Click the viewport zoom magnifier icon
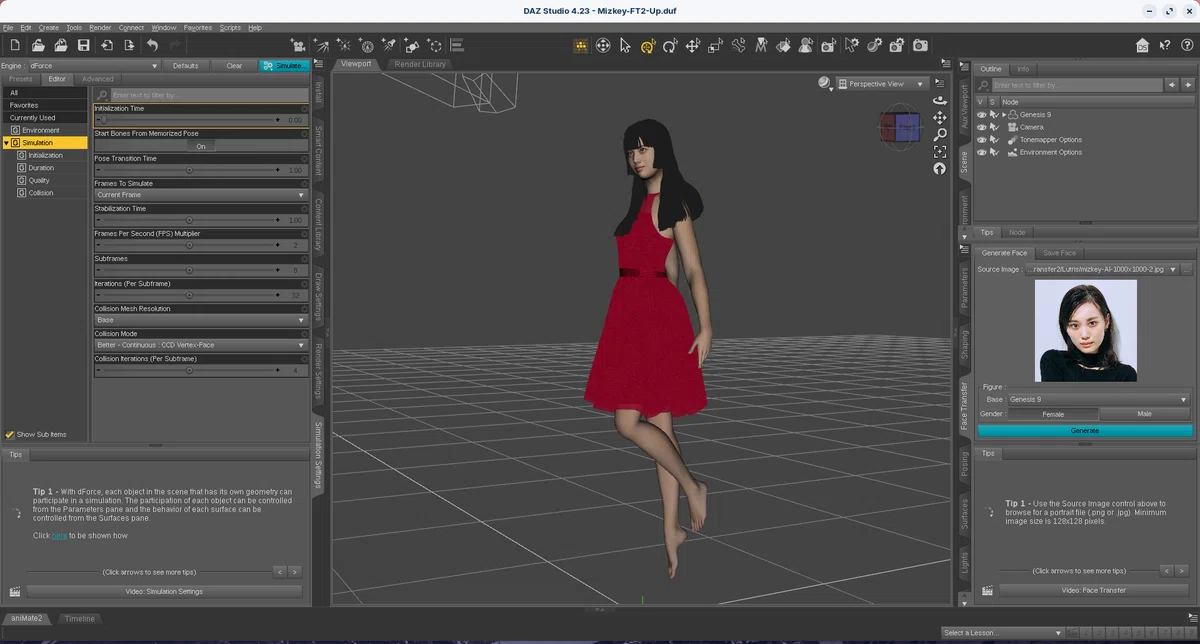The width and height of the screenshot is (1200, 644). [940, 134]
